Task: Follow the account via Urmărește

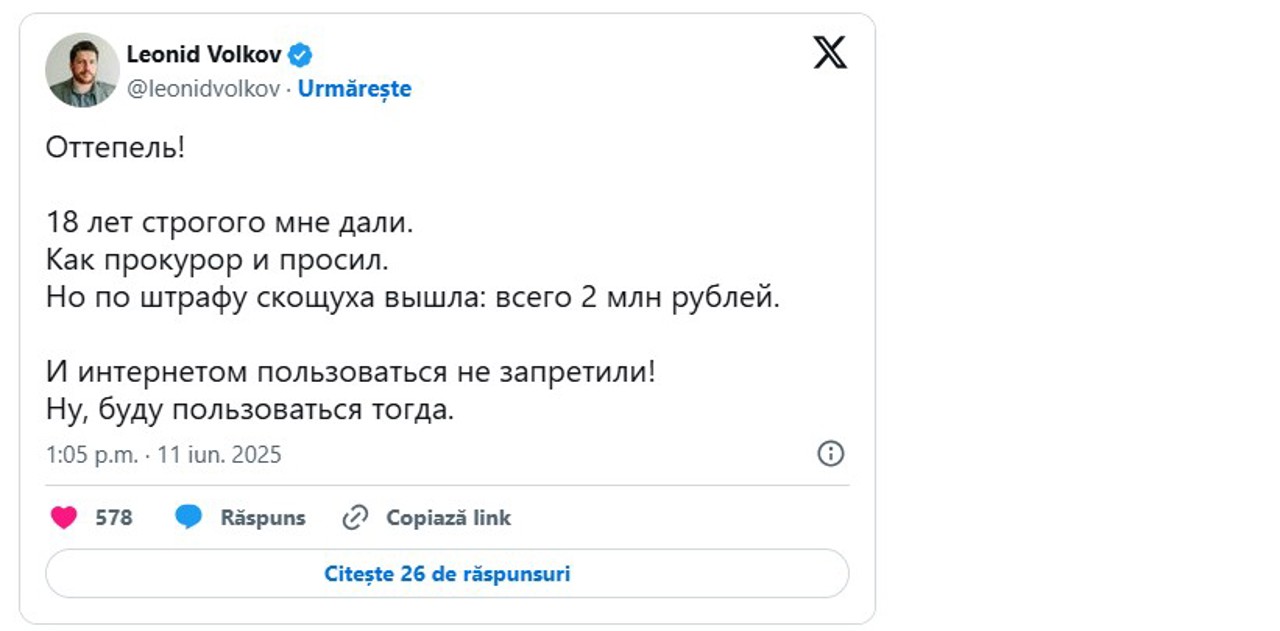Action: tap(355, 89)
